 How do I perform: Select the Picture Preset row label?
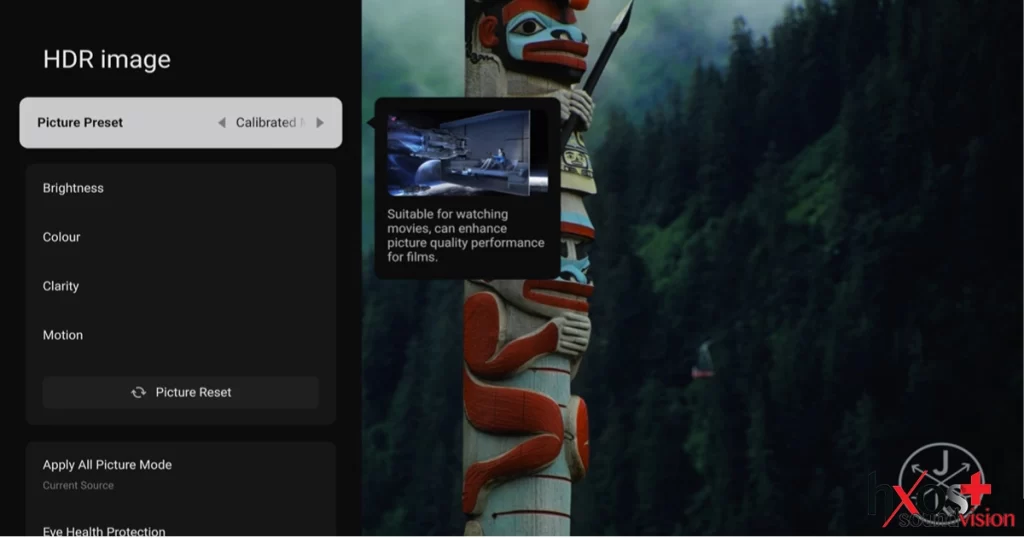coord(80,123)
